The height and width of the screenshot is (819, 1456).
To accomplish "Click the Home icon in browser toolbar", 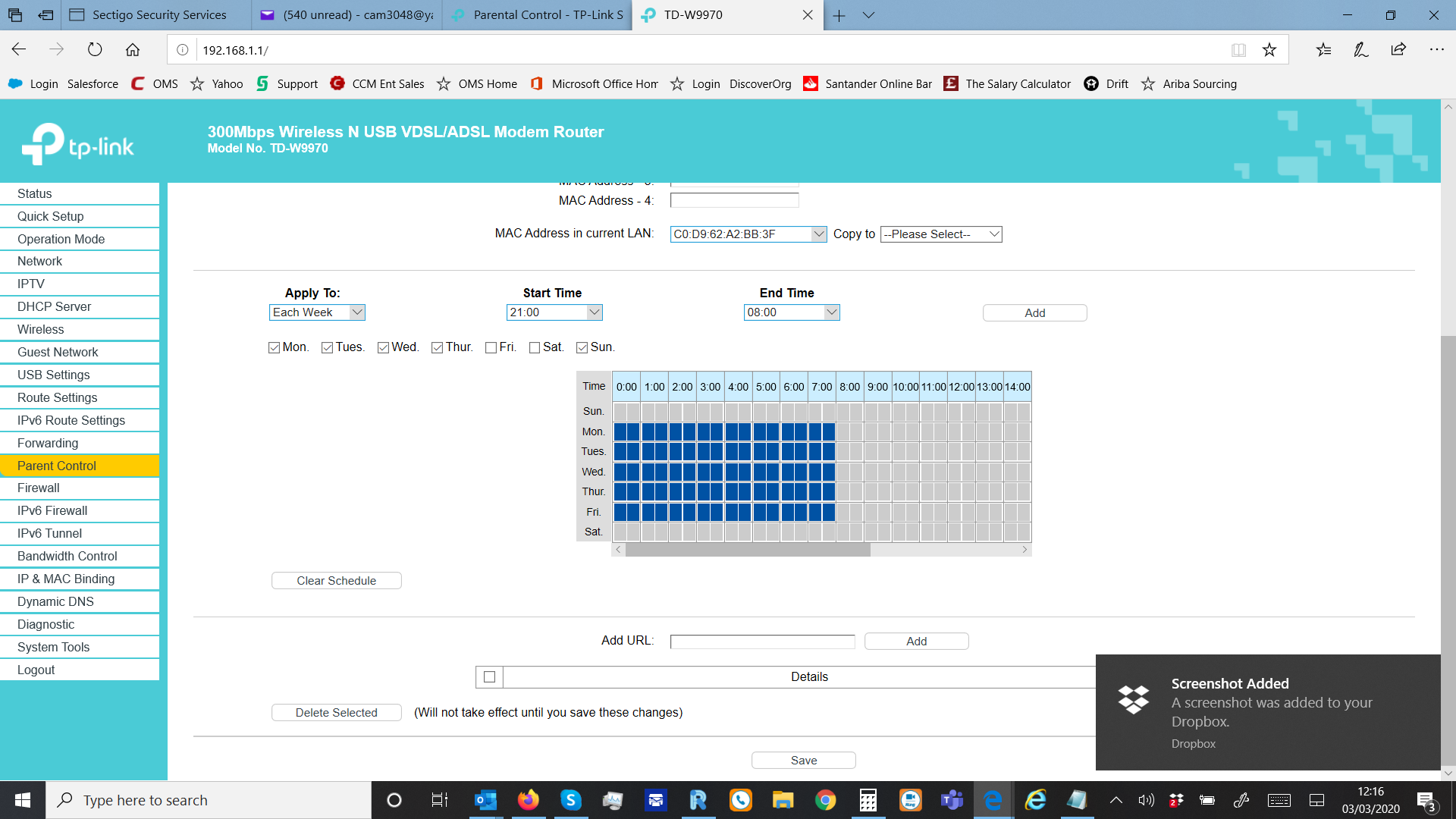I will (x=133, y=50).
